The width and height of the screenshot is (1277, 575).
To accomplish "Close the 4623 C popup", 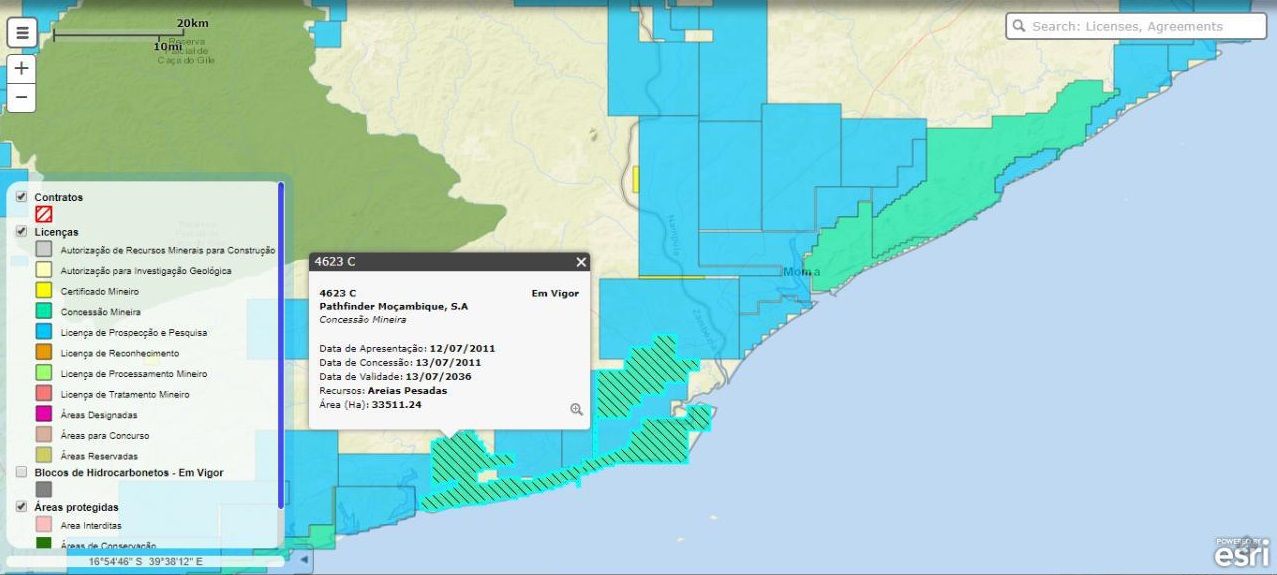I will (x=581, y=262).
